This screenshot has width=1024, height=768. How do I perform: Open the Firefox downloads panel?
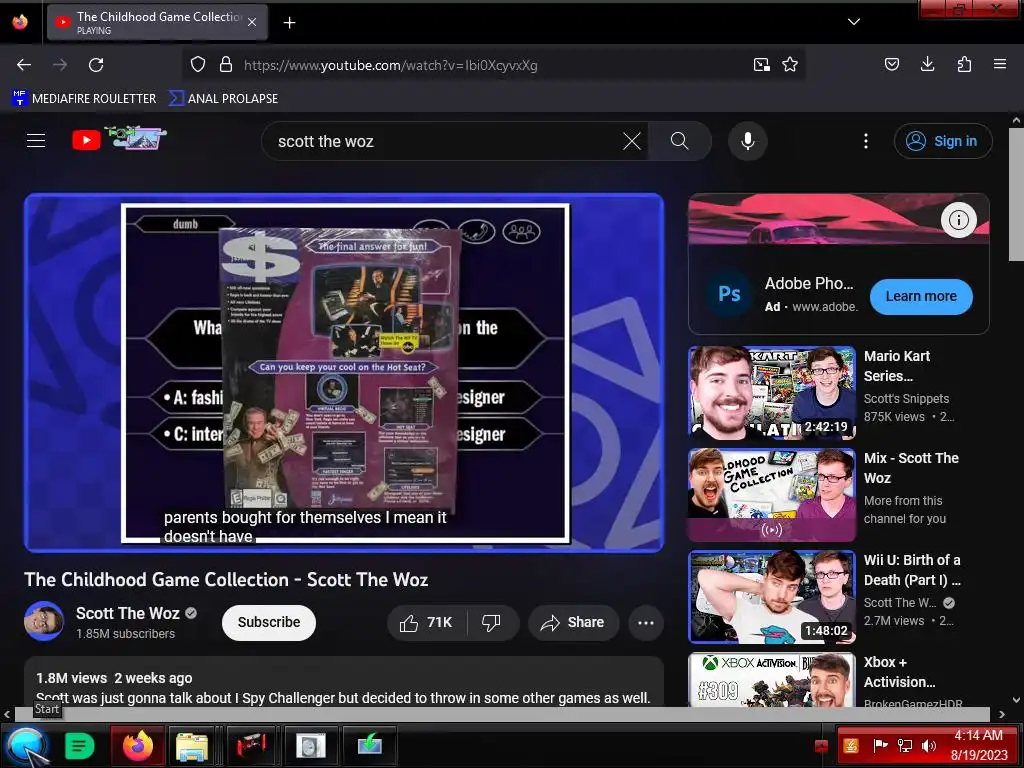(x=927, y=64)
